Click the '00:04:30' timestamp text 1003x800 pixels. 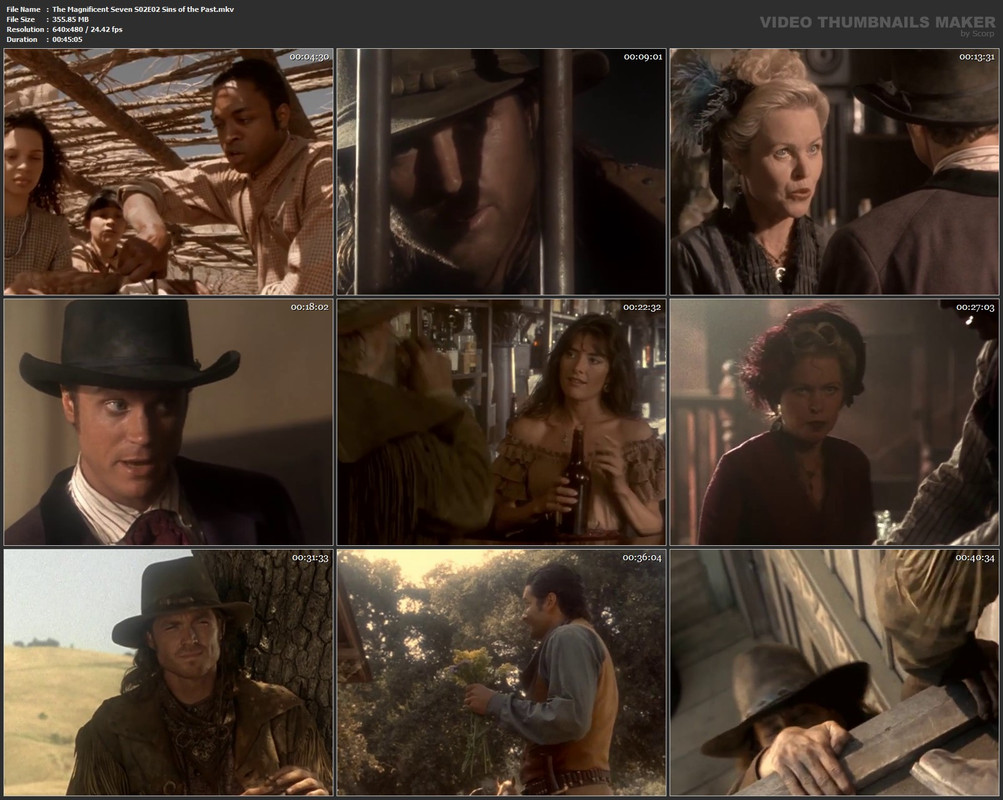[310, 57]
